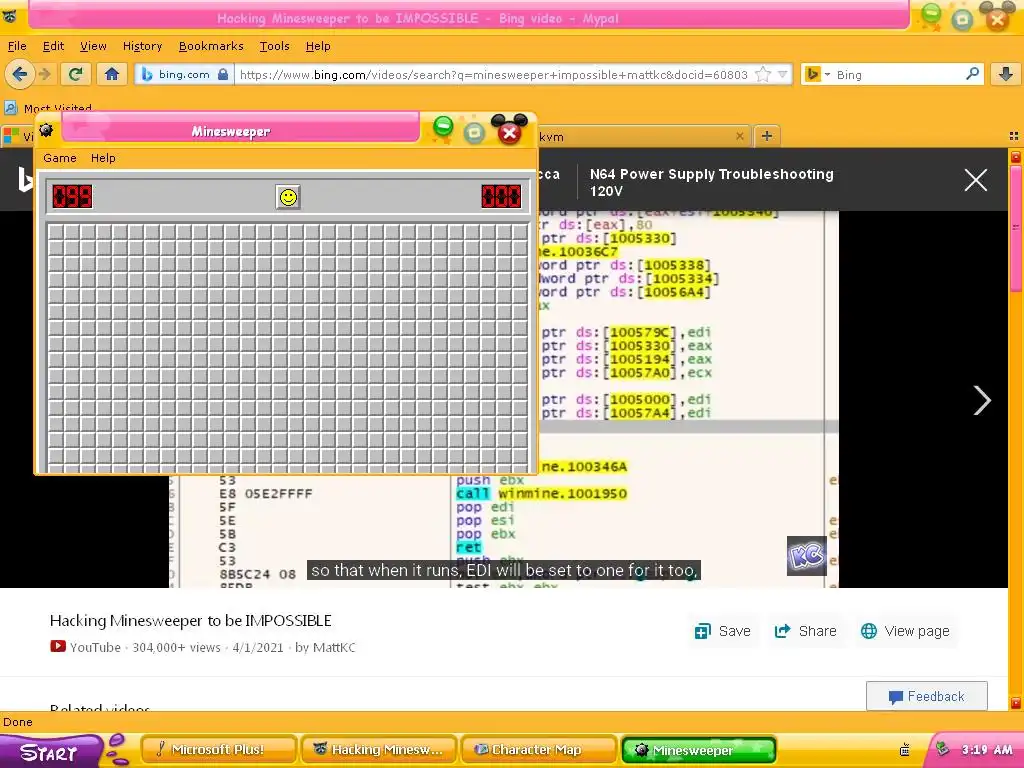1024x768 pixels.
Task: Click the Bing search input field
Action: click(899, 74)
